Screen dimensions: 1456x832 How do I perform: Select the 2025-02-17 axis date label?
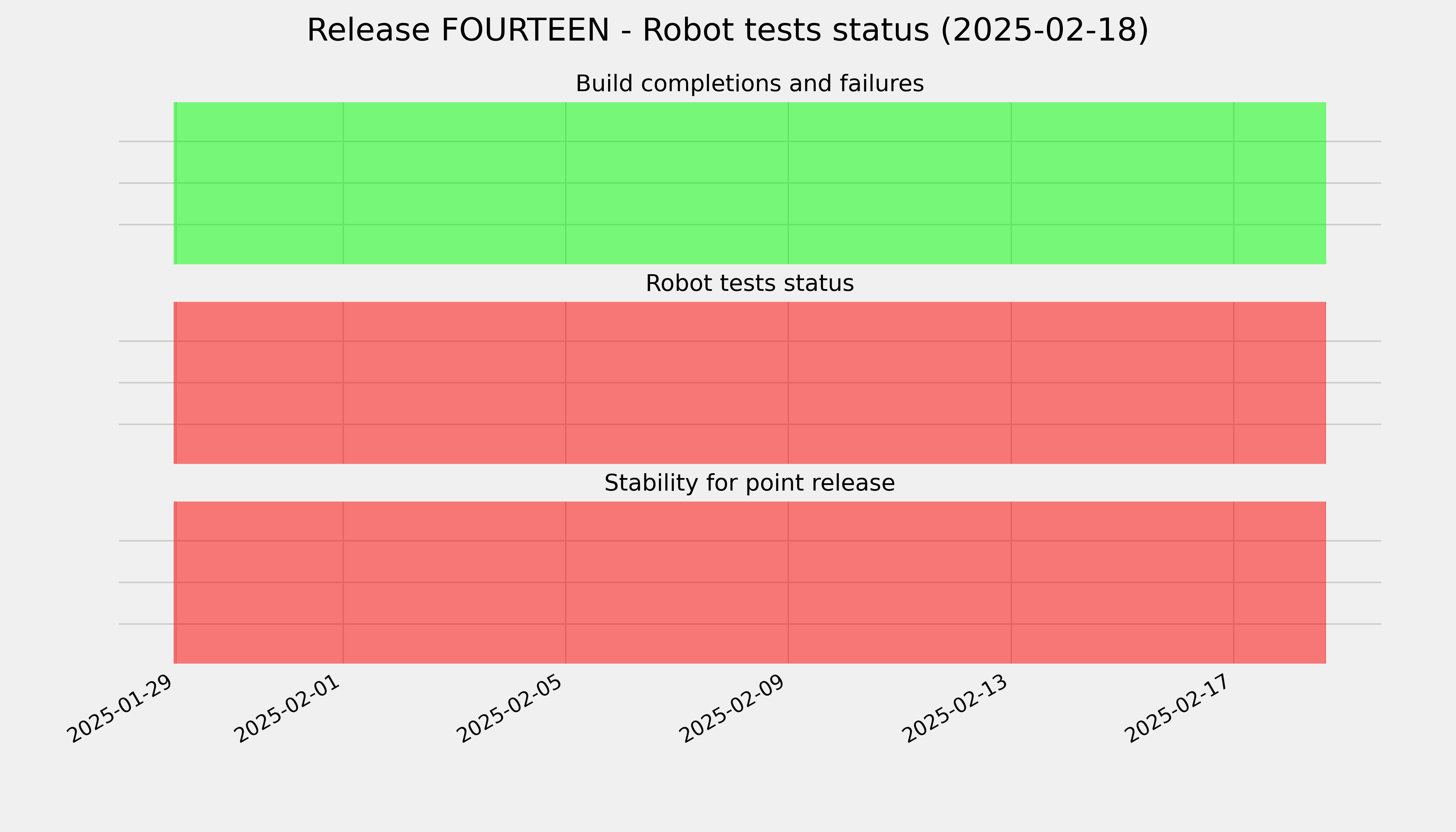click(x=1180, y=708)
